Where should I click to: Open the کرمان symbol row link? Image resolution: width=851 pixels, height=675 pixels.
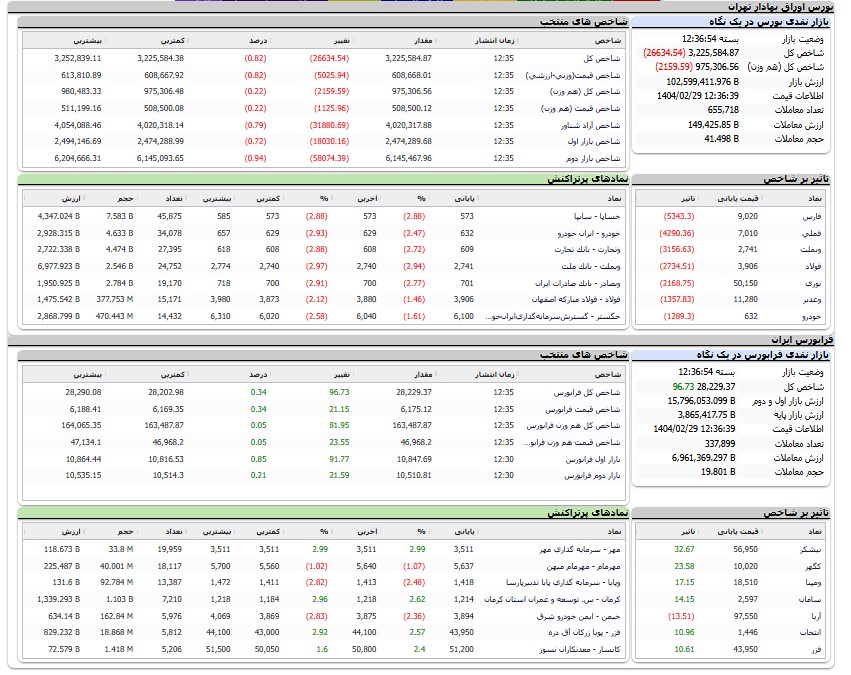(552, 600)
